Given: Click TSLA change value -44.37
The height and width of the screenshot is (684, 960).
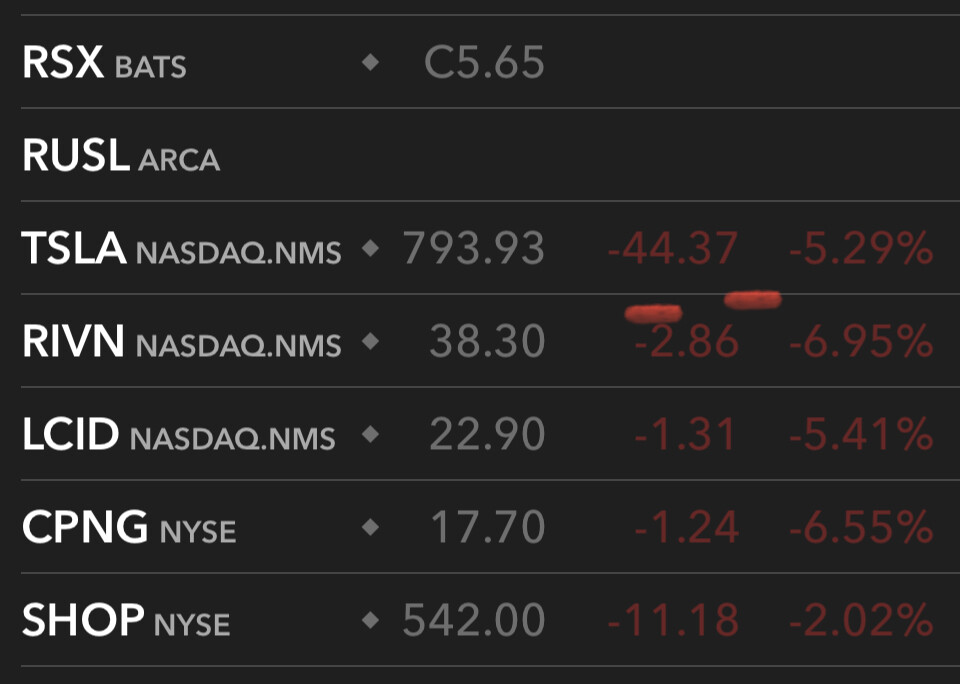Looking at the screenshot, I should (673, 248).
